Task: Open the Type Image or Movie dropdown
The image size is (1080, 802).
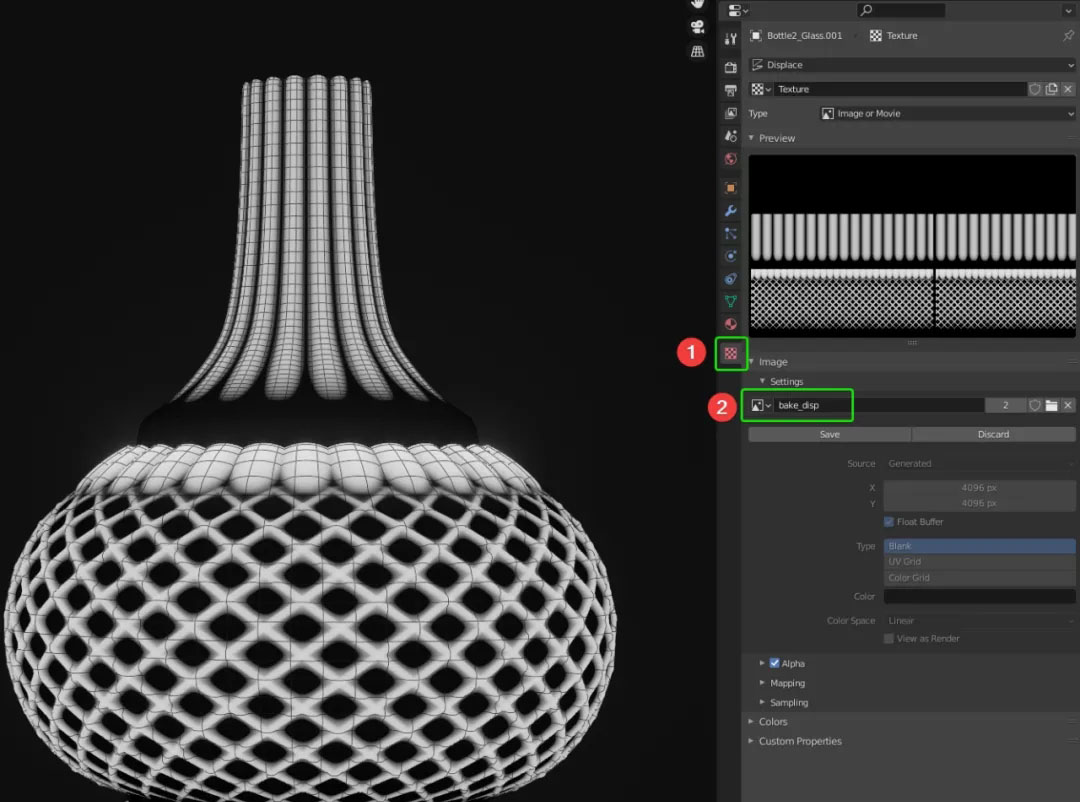Action: click(946, 114)
